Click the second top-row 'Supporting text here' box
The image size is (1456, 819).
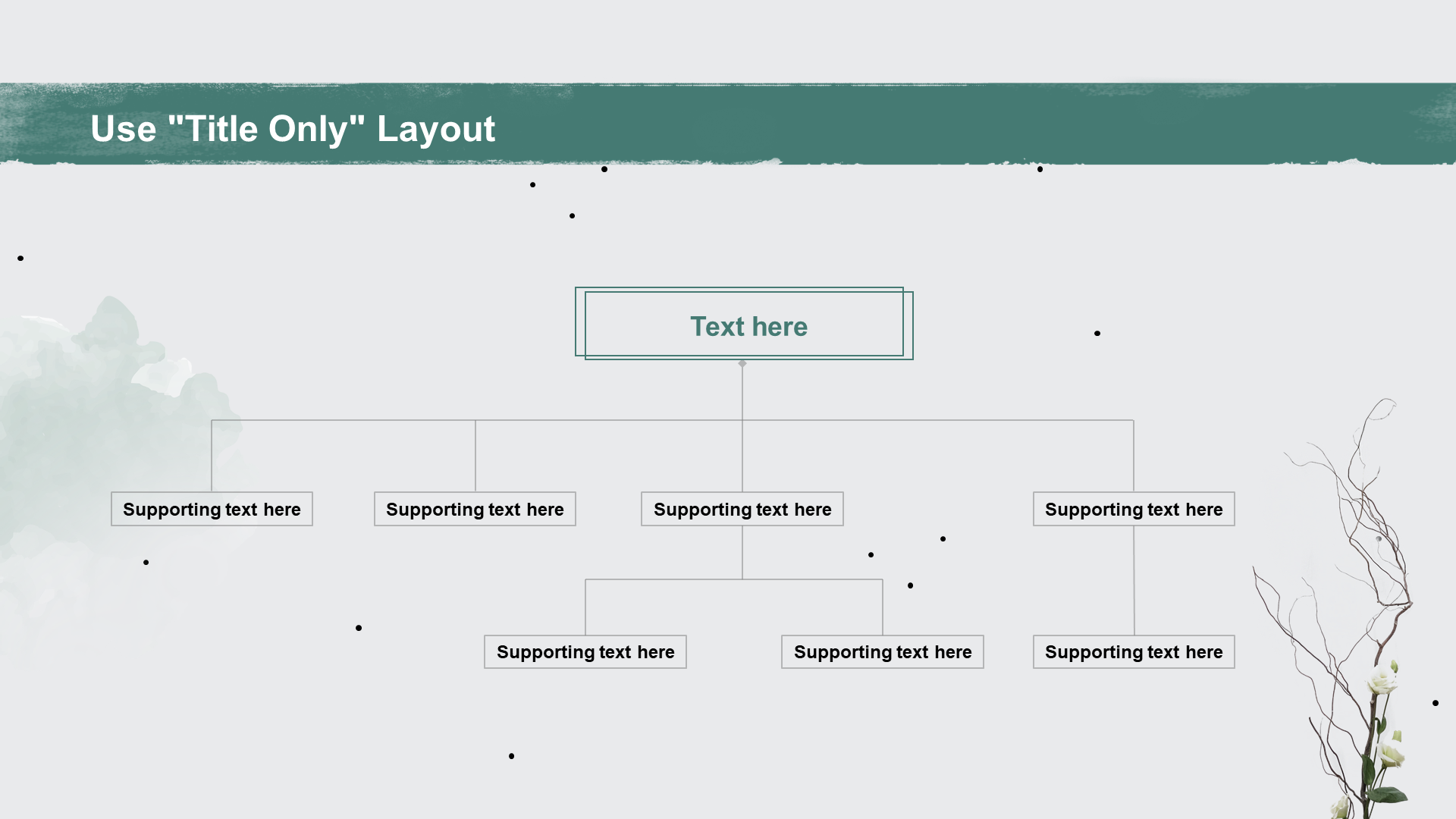(x=475, y=510)
